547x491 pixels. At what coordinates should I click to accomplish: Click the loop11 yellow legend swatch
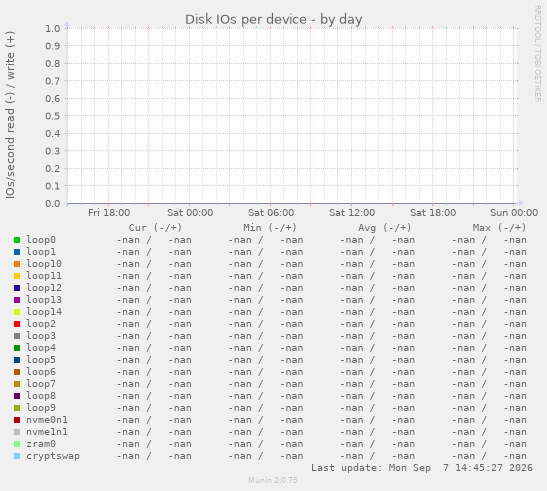click(17, 276)
